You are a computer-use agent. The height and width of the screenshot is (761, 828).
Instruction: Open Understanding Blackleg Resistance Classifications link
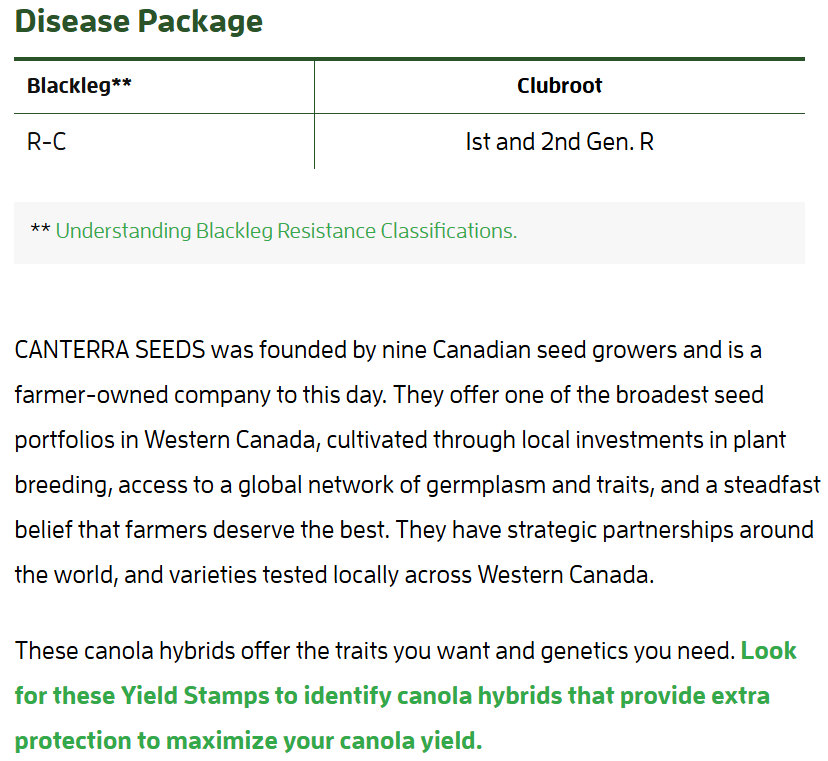[x=286, y=231]
